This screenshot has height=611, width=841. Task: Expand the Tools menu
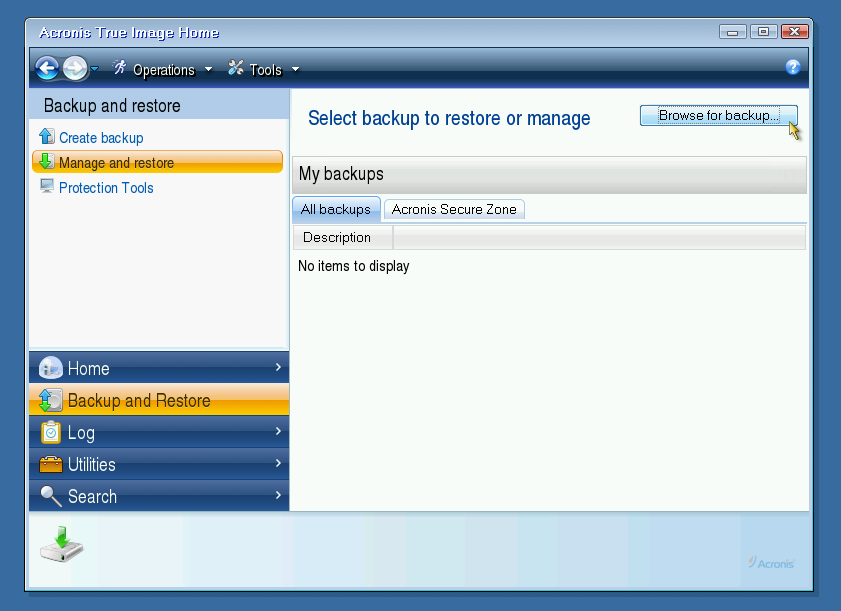[x=264, y=69]
